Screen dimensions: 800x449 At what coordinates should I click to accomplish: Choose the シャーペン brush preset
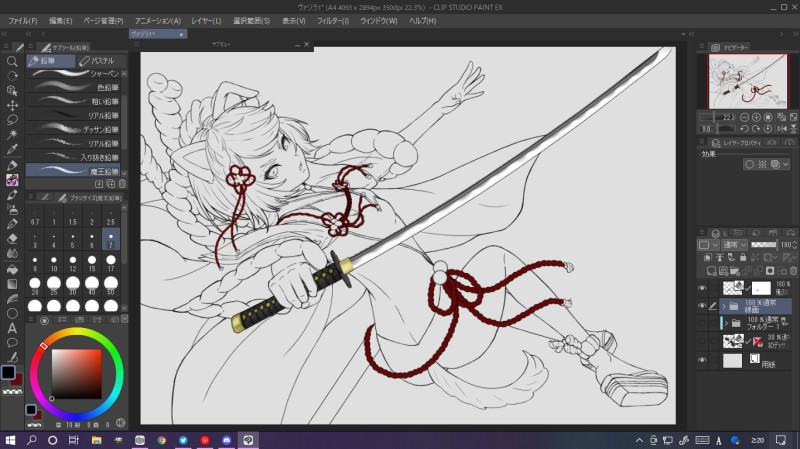76,73
